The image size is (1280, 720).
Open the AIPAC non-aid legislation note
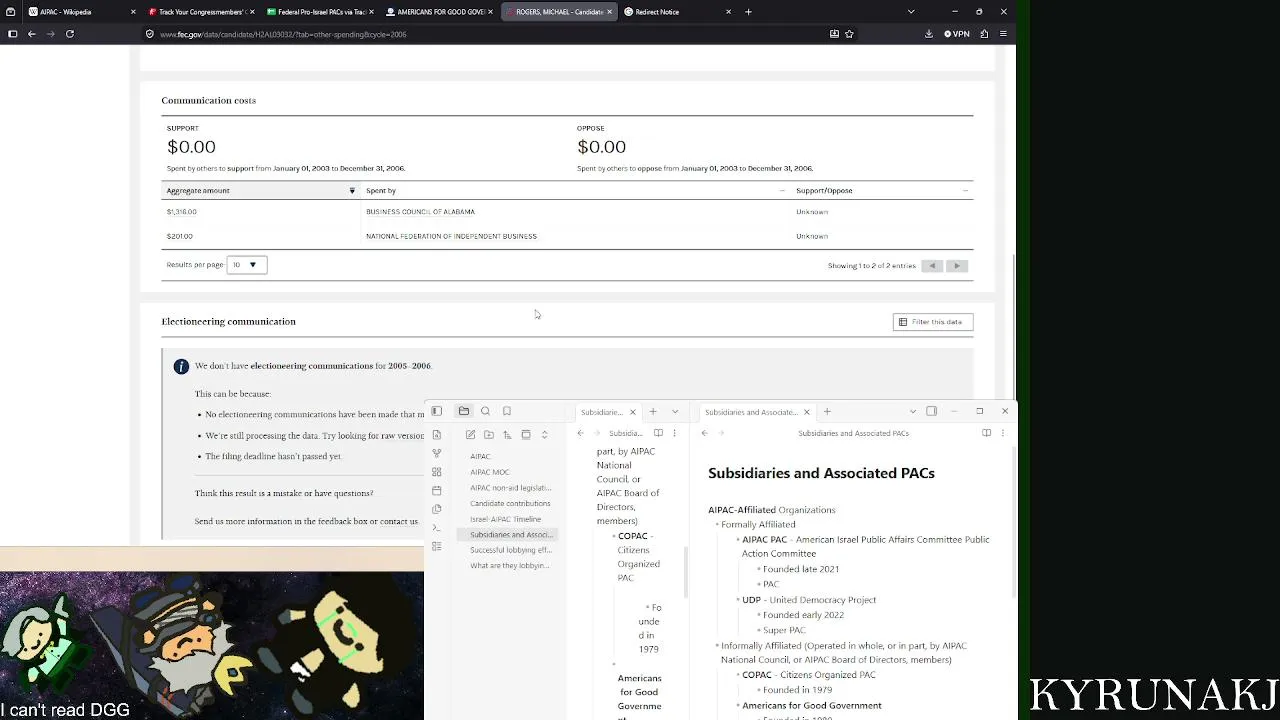(510, 488)
